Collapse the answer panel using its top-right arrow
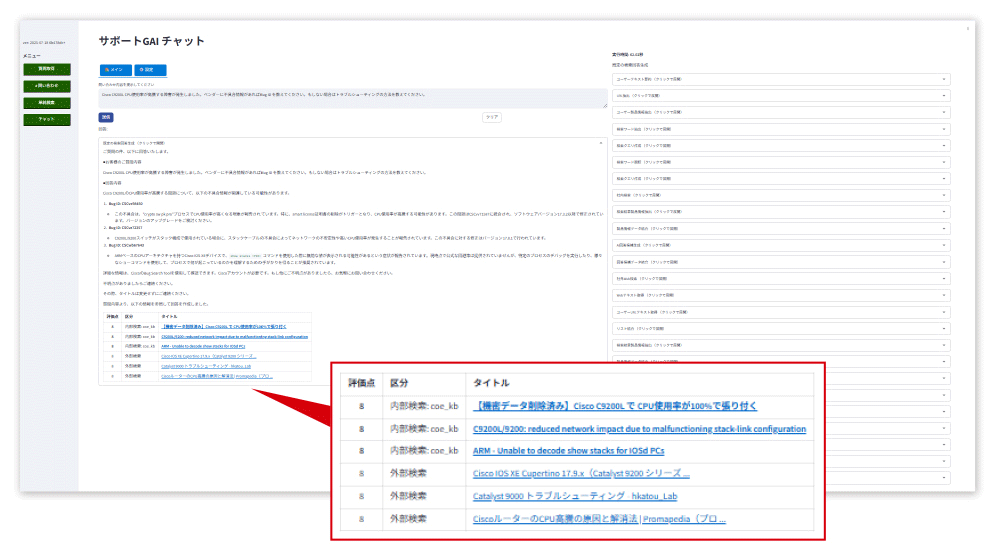 [x=600, y=144]
